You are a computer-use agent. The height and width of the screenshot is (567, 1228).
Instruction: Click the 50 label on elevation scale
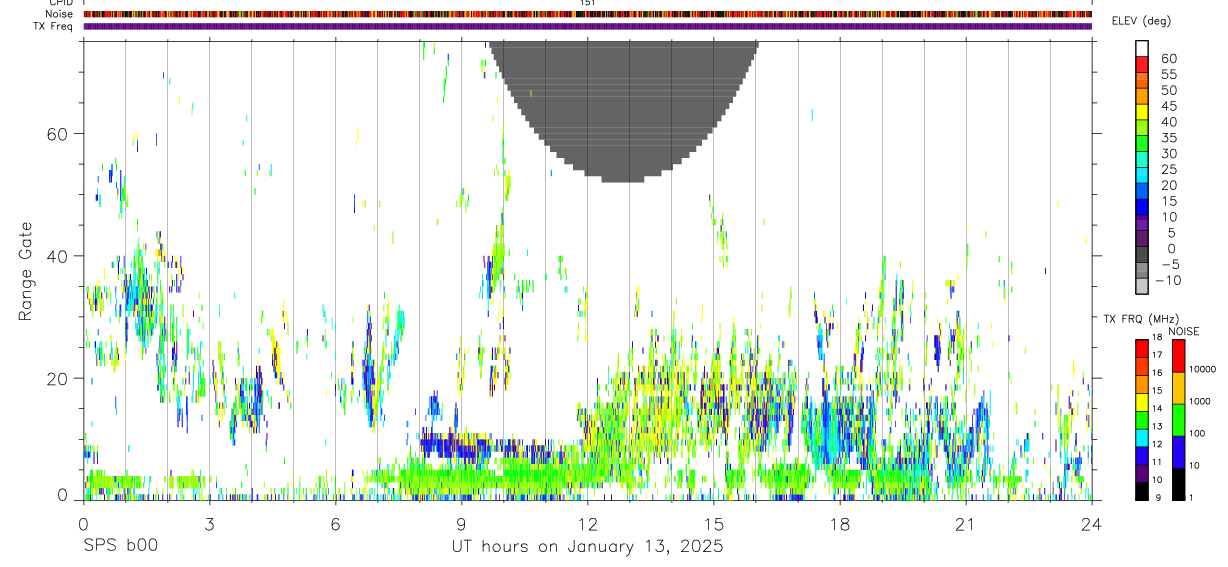(1168, 91)
